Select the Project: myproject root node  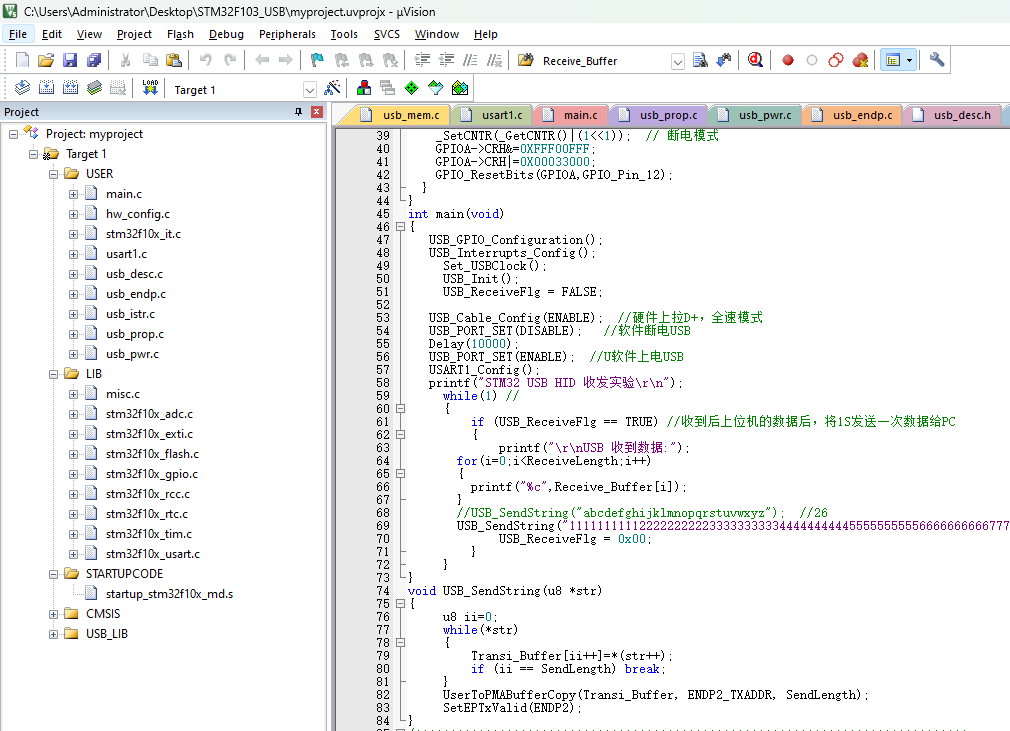tap(94, 134)
